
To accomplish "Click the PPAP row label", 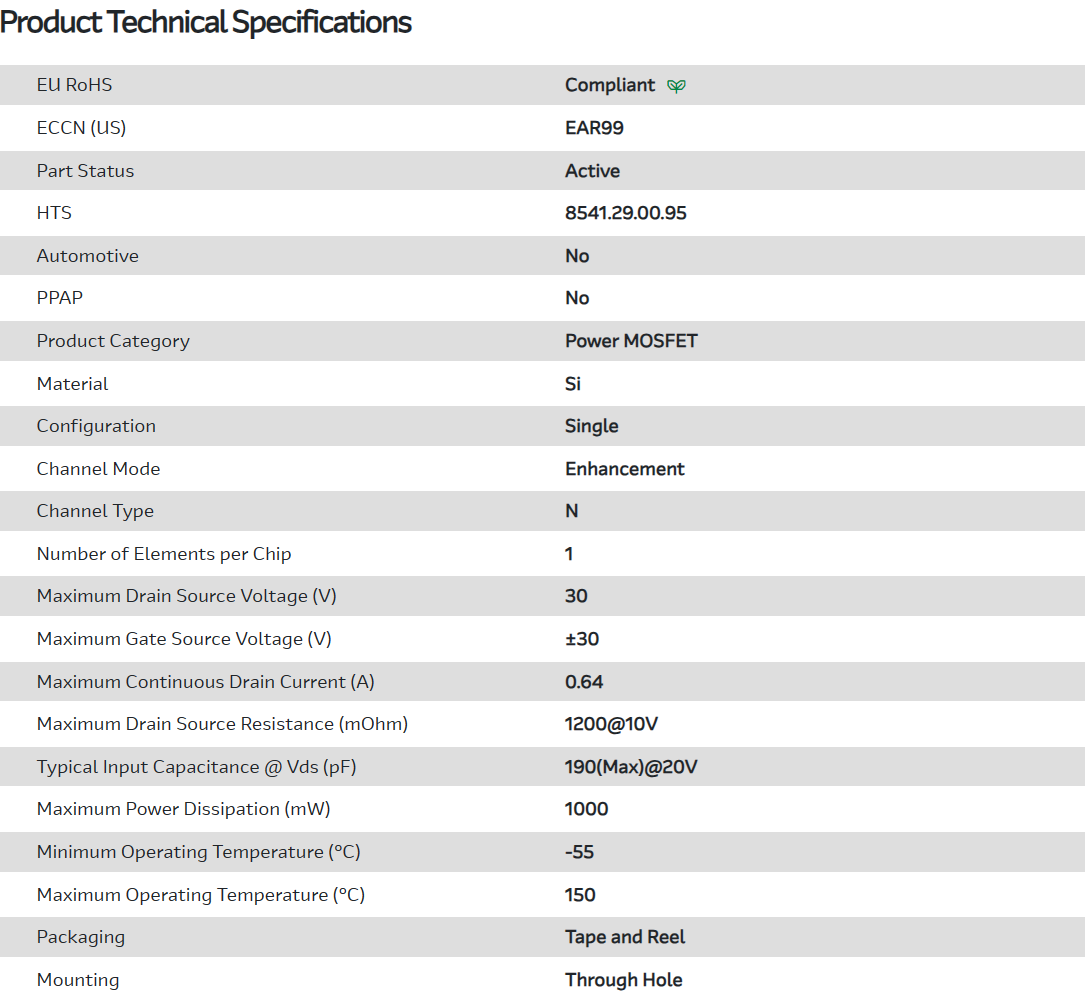I will pos(61,298).
